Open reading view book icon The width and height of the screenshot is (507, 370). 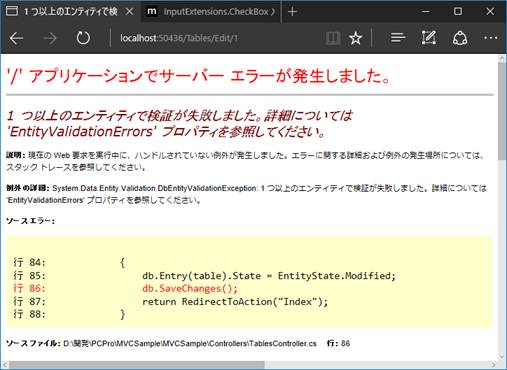coord(333,38)
